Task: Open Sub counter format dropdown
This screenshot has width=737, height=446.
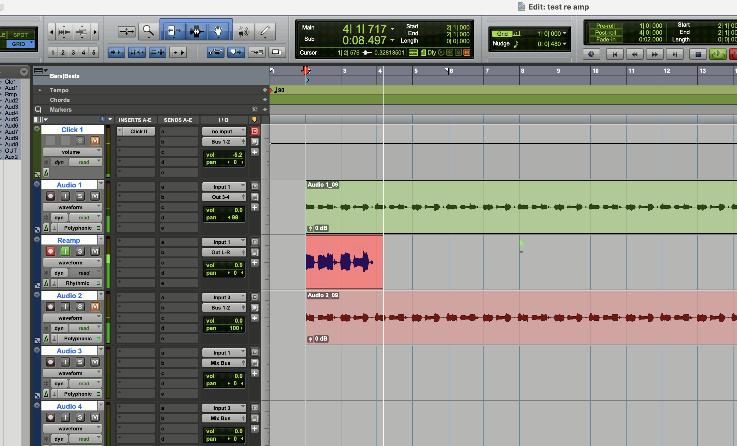Action: coord(393,40)
